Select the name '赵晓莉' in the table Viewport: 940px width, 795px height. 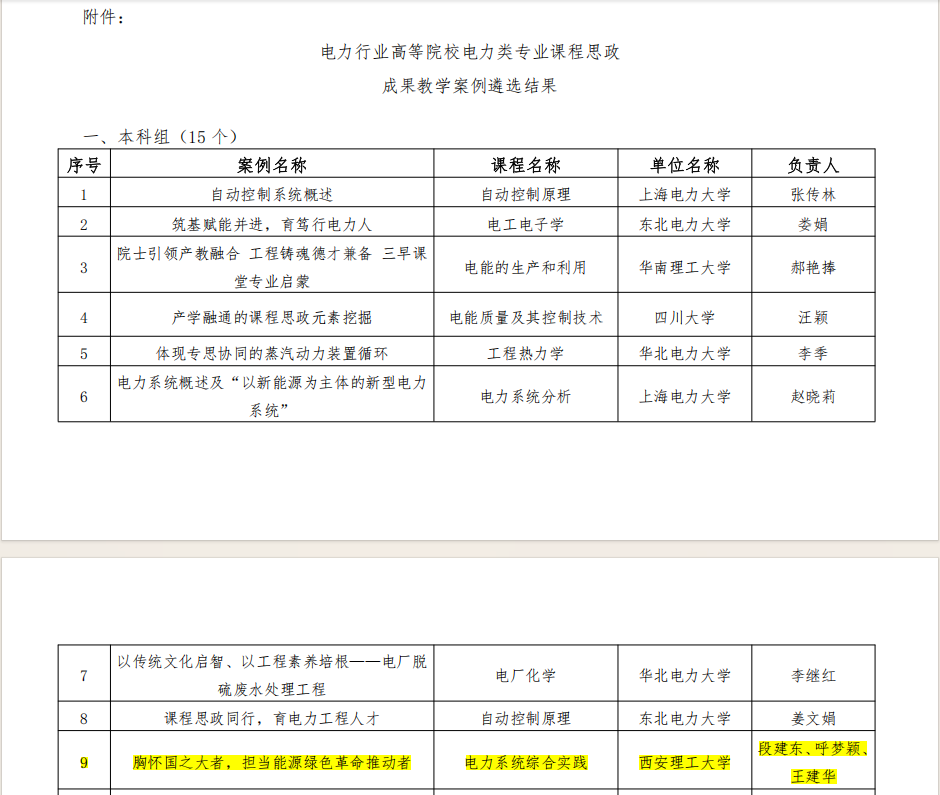click(x=813, y=397)
